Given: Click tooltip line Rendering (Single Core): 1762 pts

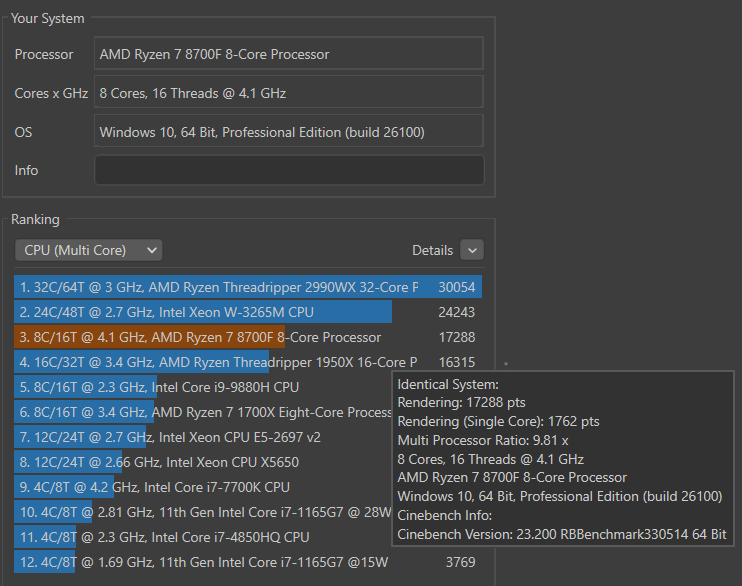Looking at the screenshot, I should coord(498,421).
